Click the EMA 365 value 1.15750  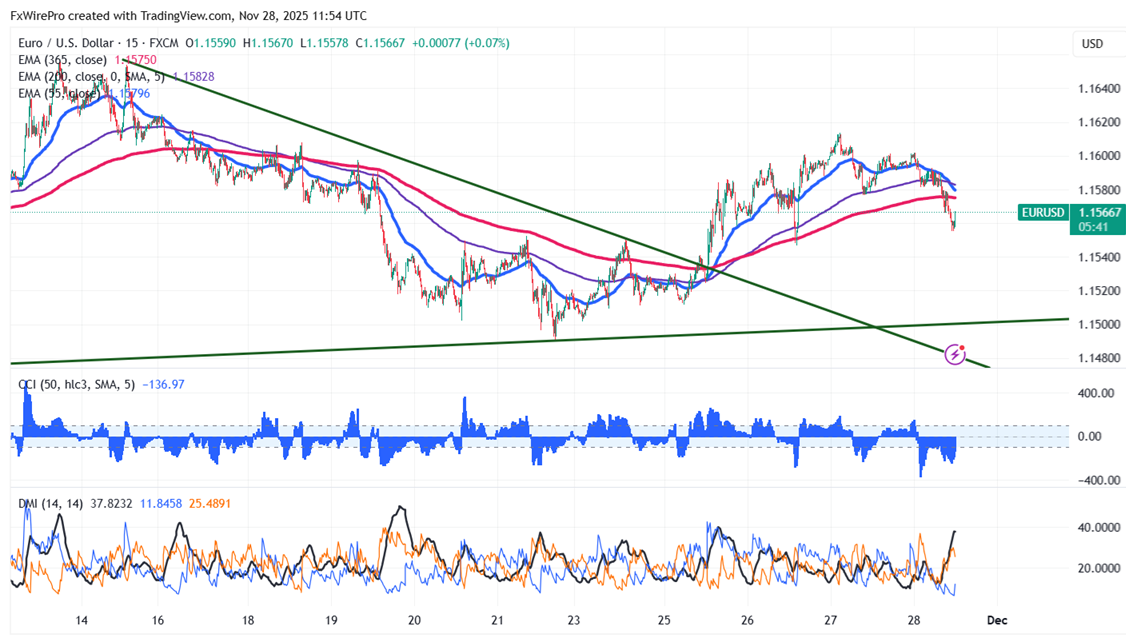(x=136, y=60)
